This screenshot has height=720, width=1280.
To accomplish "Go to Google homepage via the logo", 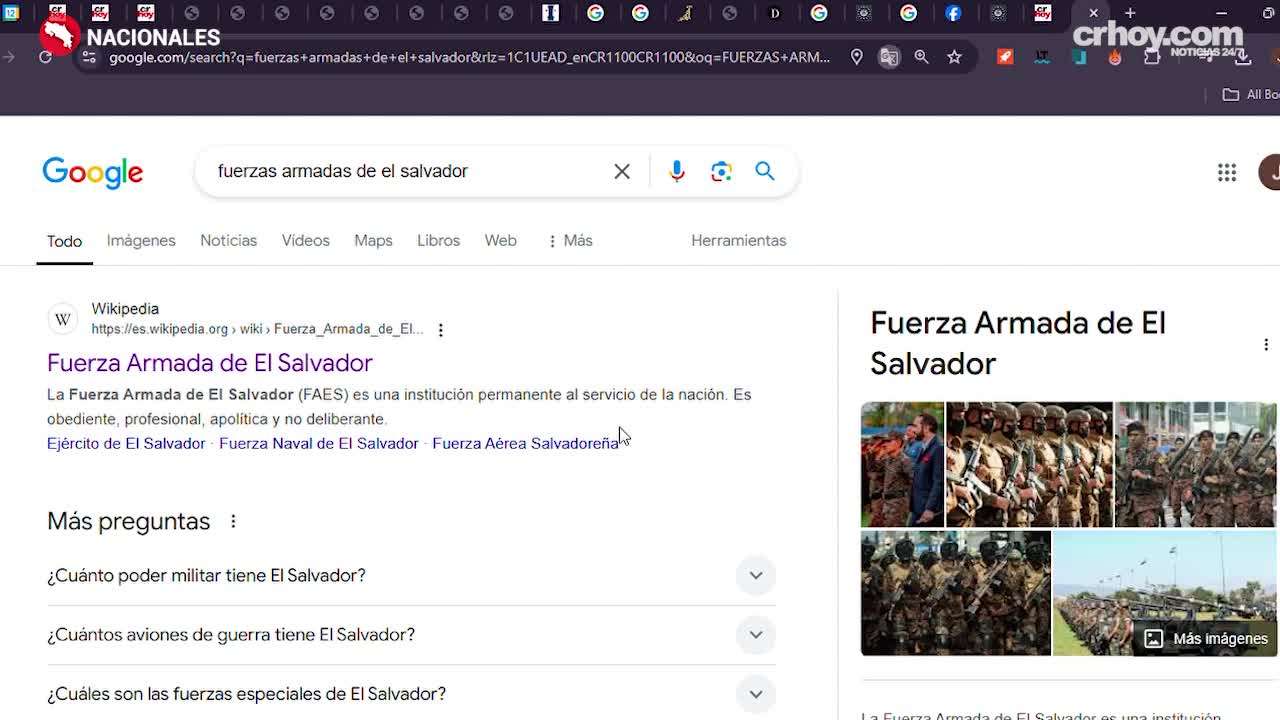I will [x=93, y=172].
